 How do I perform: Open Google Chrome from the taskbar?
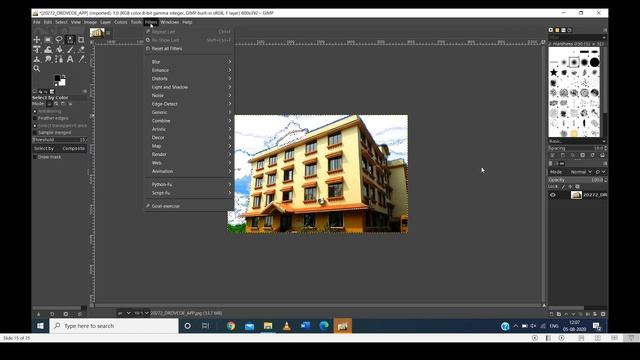click(x=231, y=326)
